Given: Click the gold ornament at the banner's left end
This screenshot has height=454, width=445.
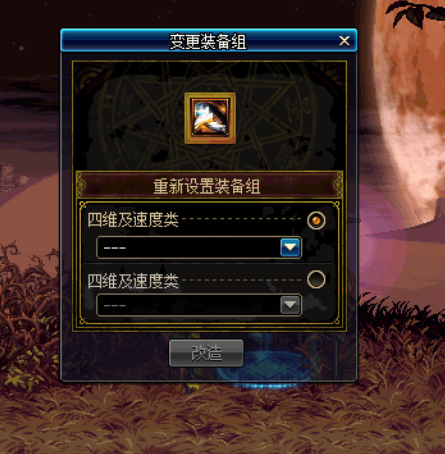Looking at the screenshot, I should click(81, 184).
